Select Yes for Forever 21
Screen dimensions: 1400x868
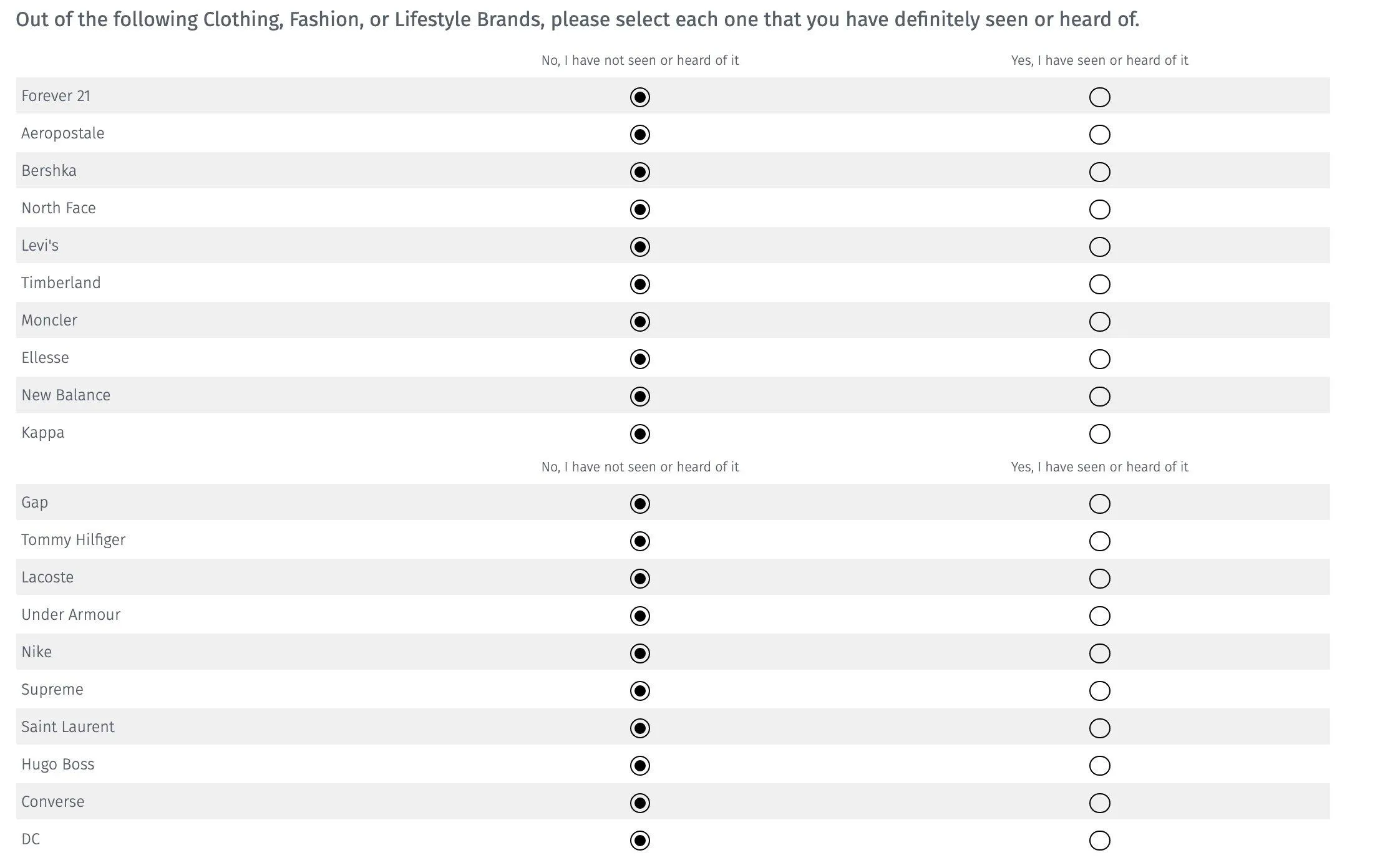coord(1099,97)
